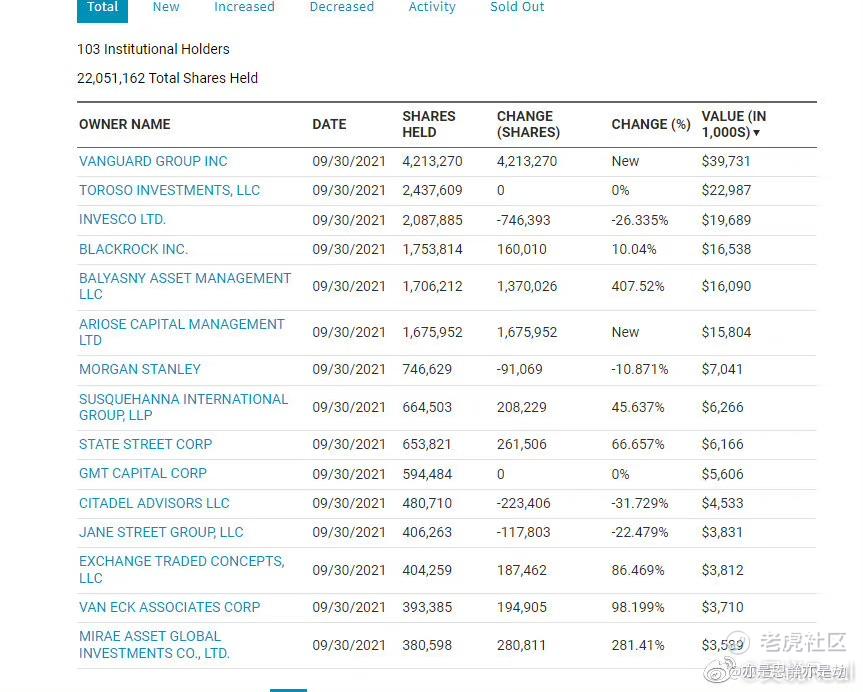Open VAN ECK ASSOCIATES CORP link
Viewport: 863px width, 692px height.
click(x=170, y=607)
